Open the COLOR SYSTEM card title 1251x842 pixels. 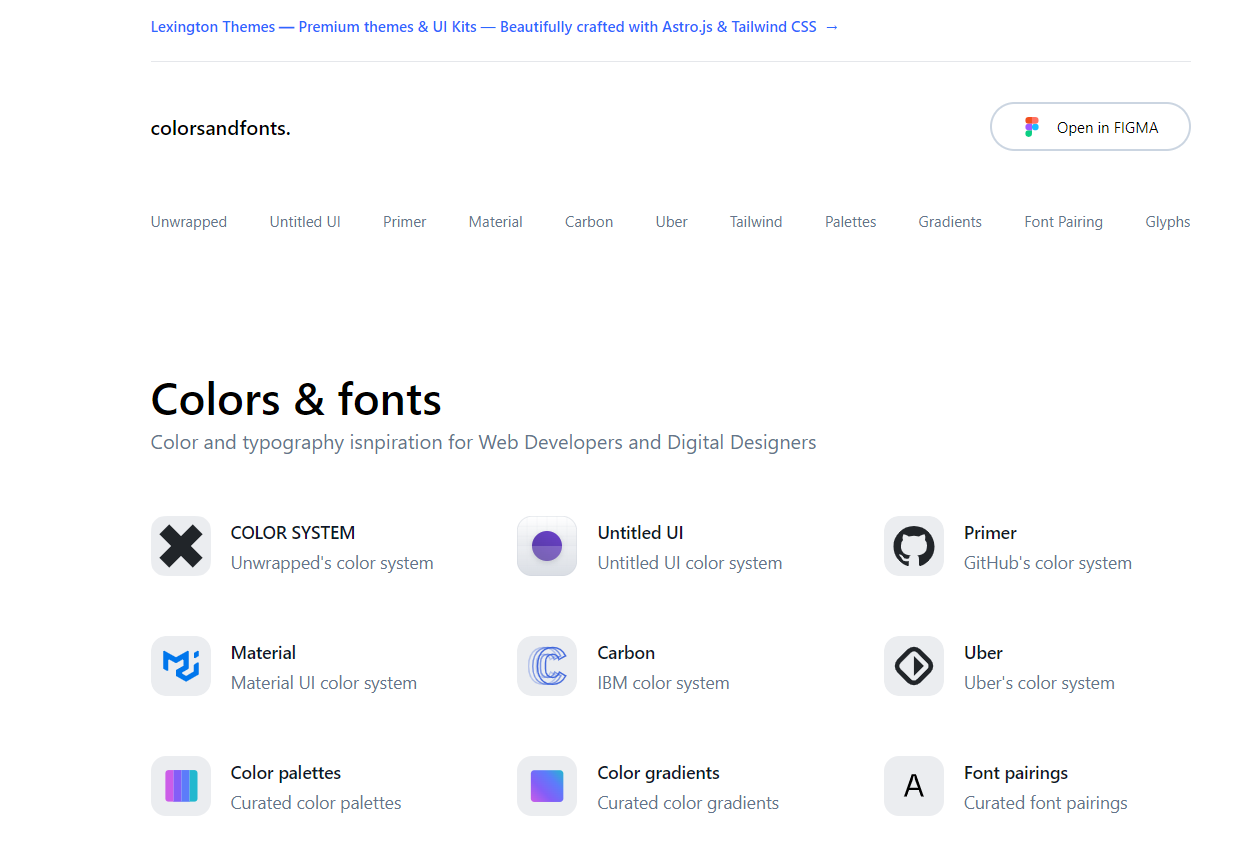293,533
